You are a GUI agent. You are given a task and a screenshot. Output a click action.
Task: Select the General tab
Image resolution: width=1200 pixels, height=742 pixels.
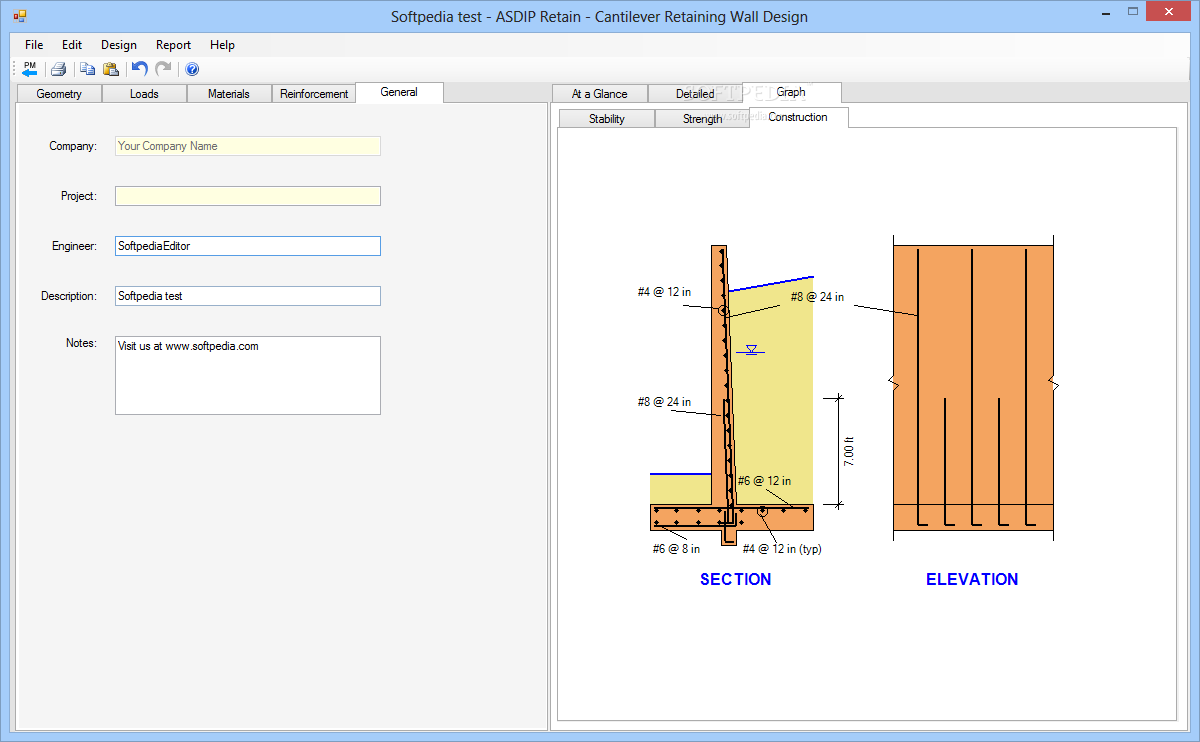399,92
